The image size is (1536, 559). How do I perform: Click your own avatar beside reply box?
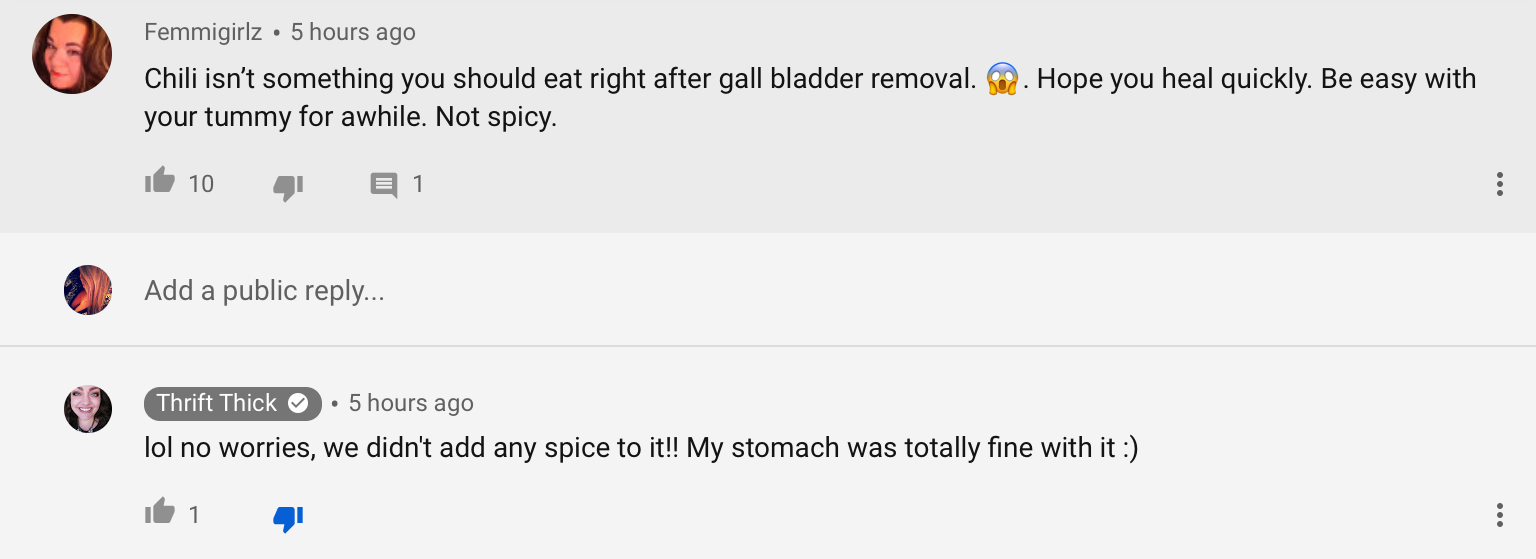click(x=88, y=290)
